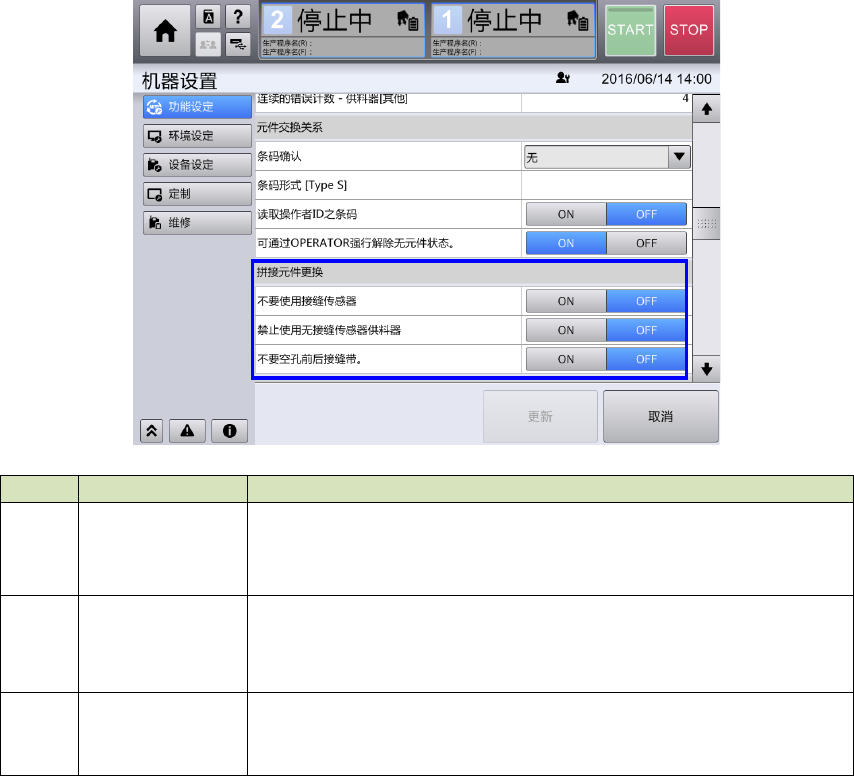Click the 拼接元件更换 section header
Image resolution: width=854 pixels, height=776 pixels.
(x=473, y=272)
